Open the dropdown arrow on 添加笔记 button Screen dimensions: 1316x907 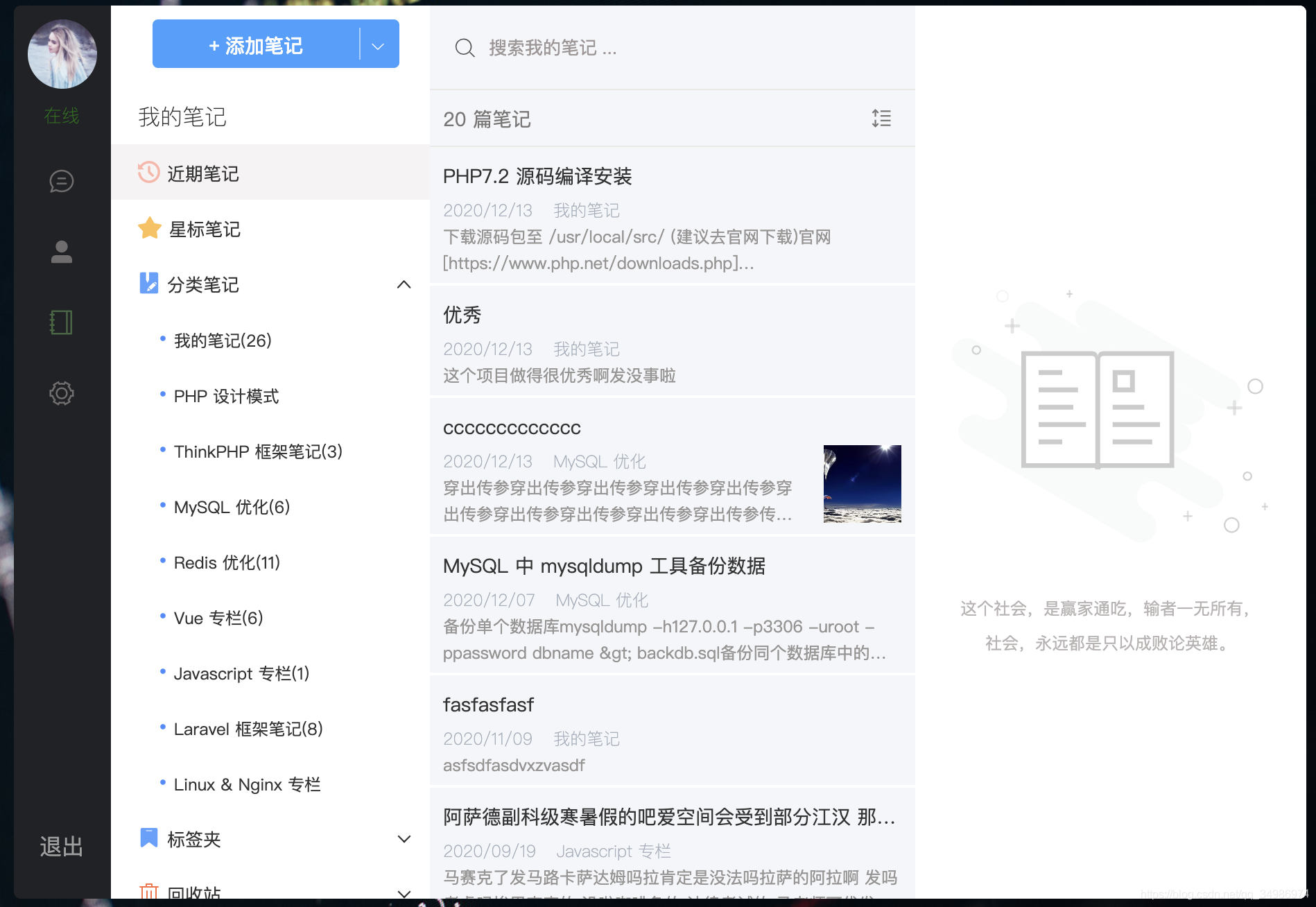[379, 46]
